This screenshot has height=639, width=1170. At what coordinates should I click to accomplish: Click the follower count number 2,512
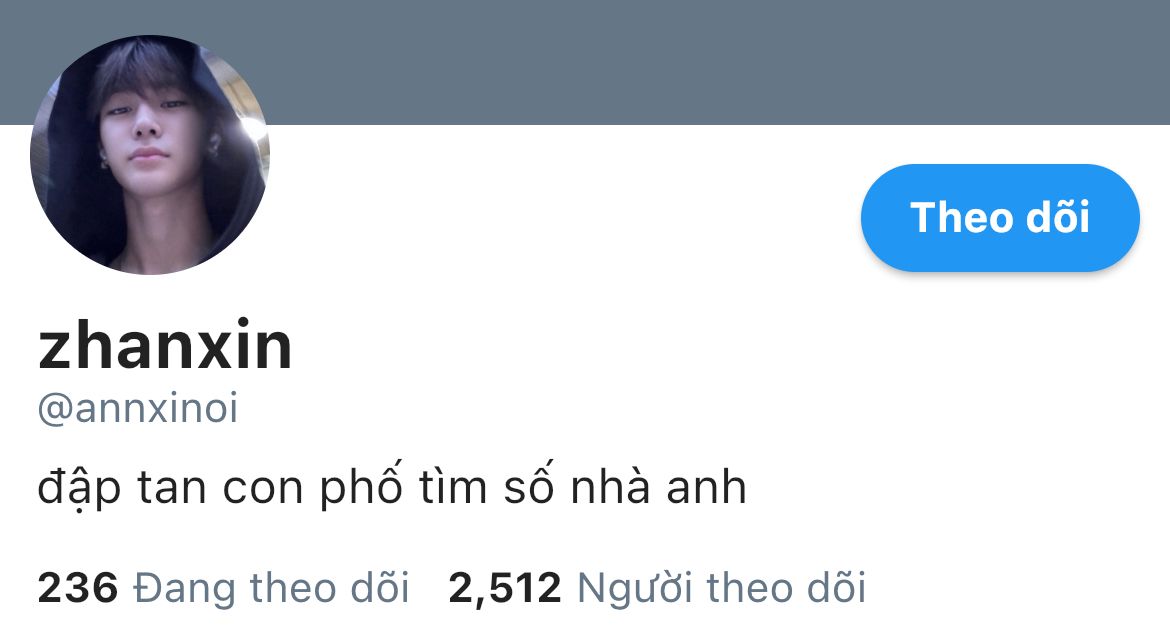tap(504, 588)
